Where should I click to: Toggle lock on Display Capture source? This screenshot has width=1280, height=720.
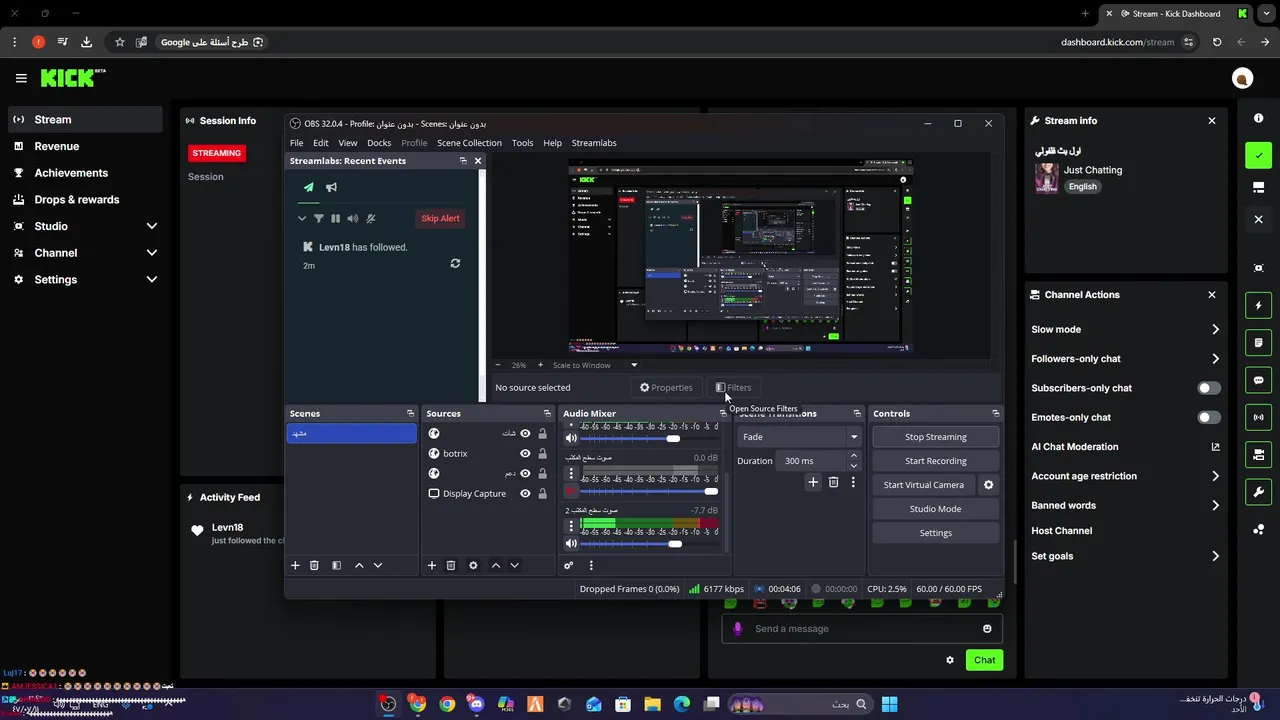[542, 493]
